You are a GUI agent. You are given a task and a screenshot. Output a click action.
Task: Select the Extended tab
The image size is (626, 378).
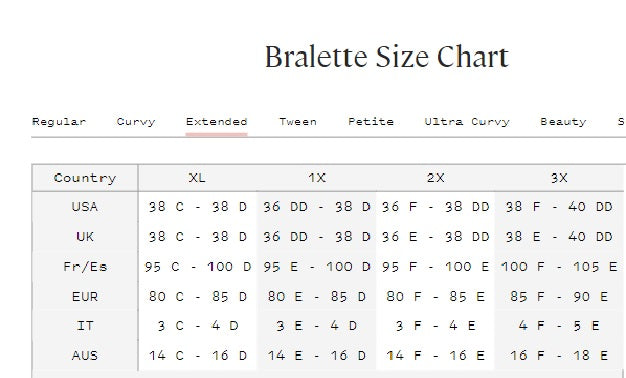pyautogui.click(x=216, y=122)
